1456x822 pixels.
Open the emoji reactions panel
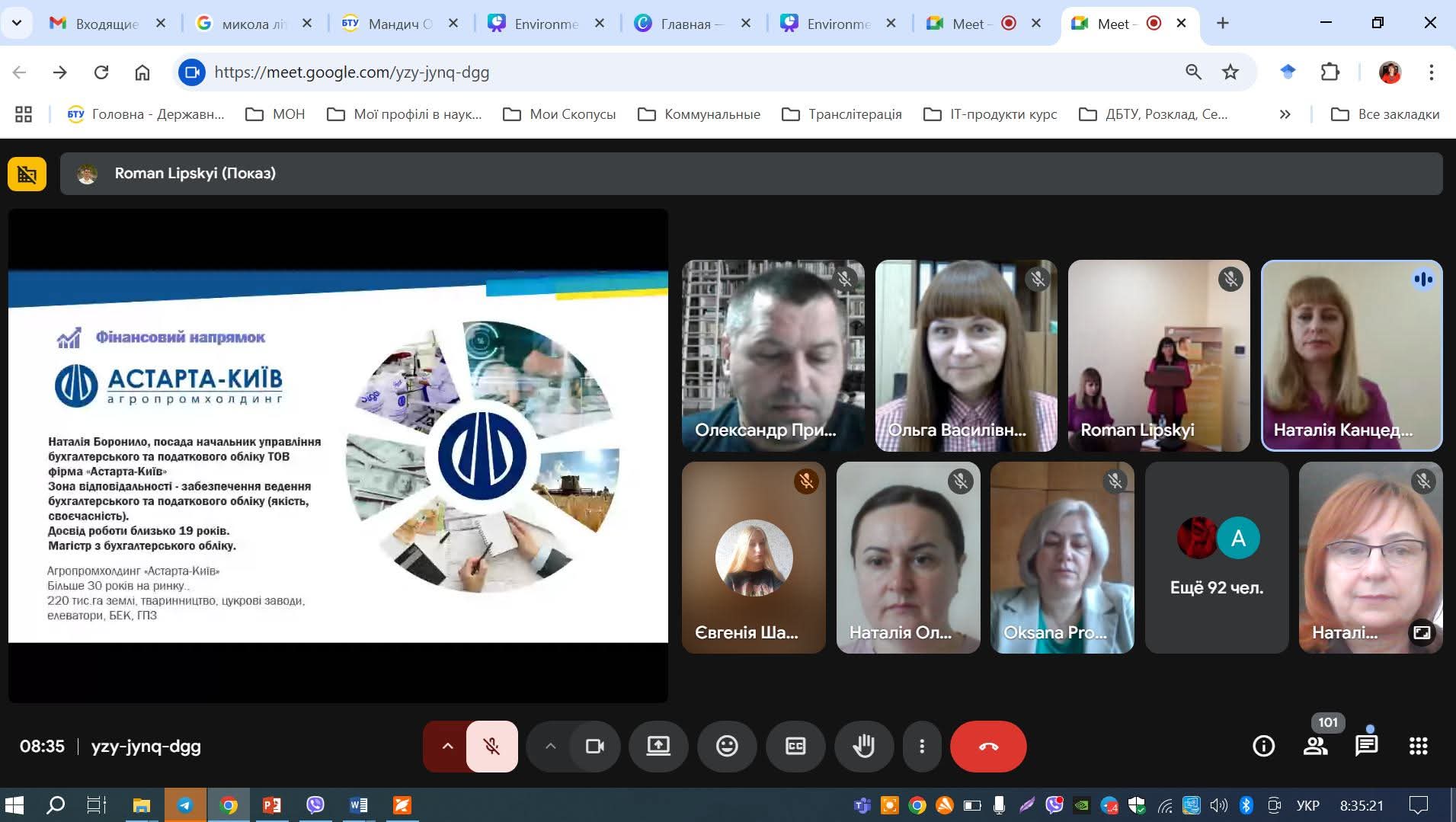tap(727, 747)
